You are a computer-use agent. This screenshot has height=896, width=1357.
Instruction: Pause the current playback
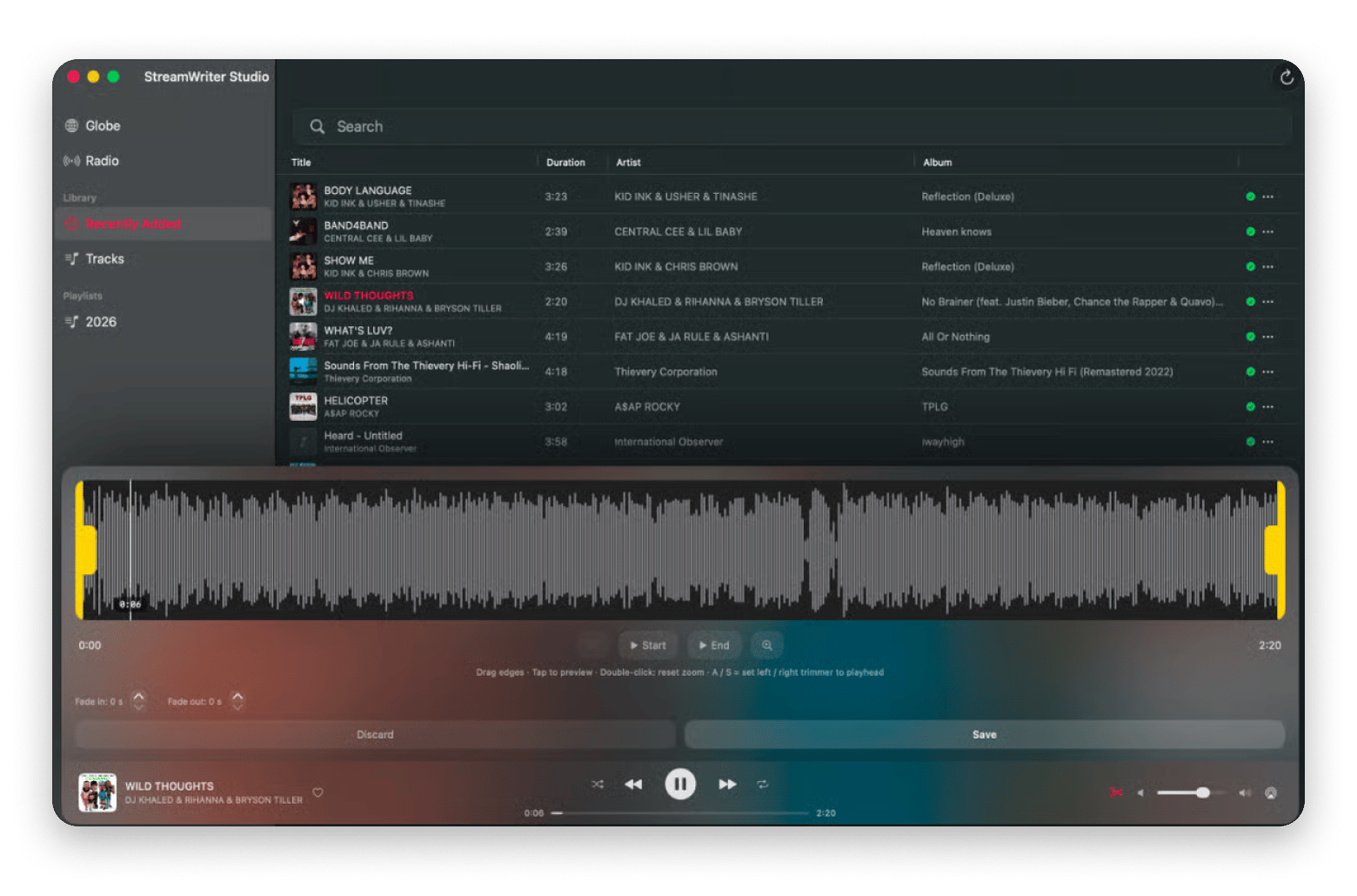(x=680, y=785)
